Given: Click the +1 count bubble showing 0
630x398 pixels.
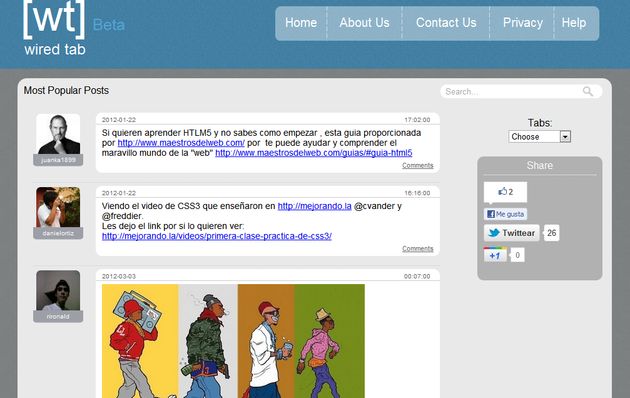Looking at the screenshot, I should (518, 255).
